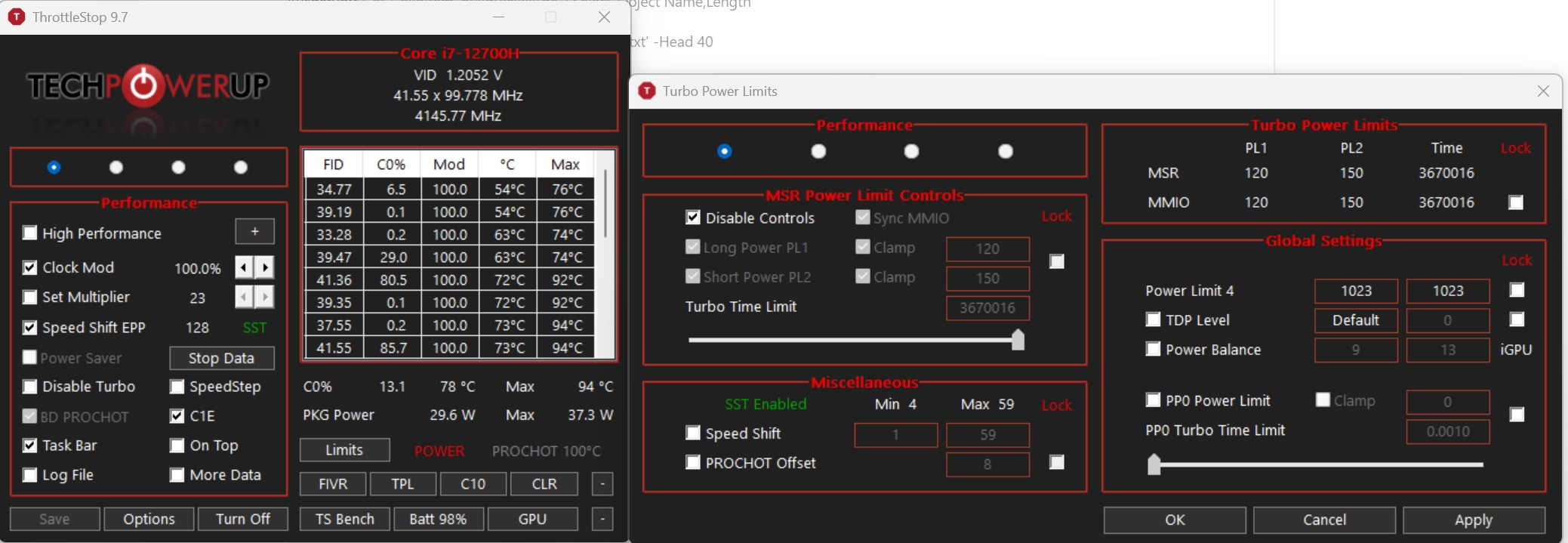
Task: Click the minus button next to GPU
Action: click(x=602, y=519)
